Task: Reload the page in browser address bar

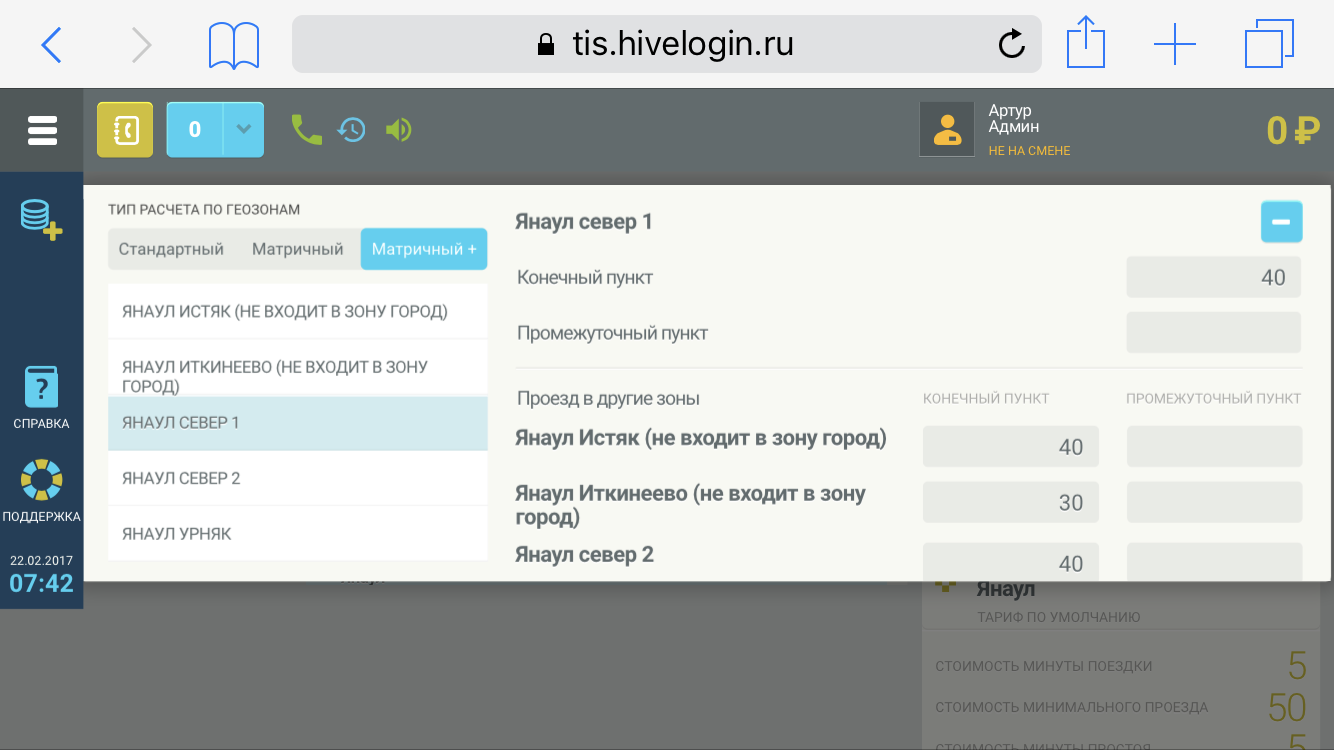Action: click(1011, 44)
